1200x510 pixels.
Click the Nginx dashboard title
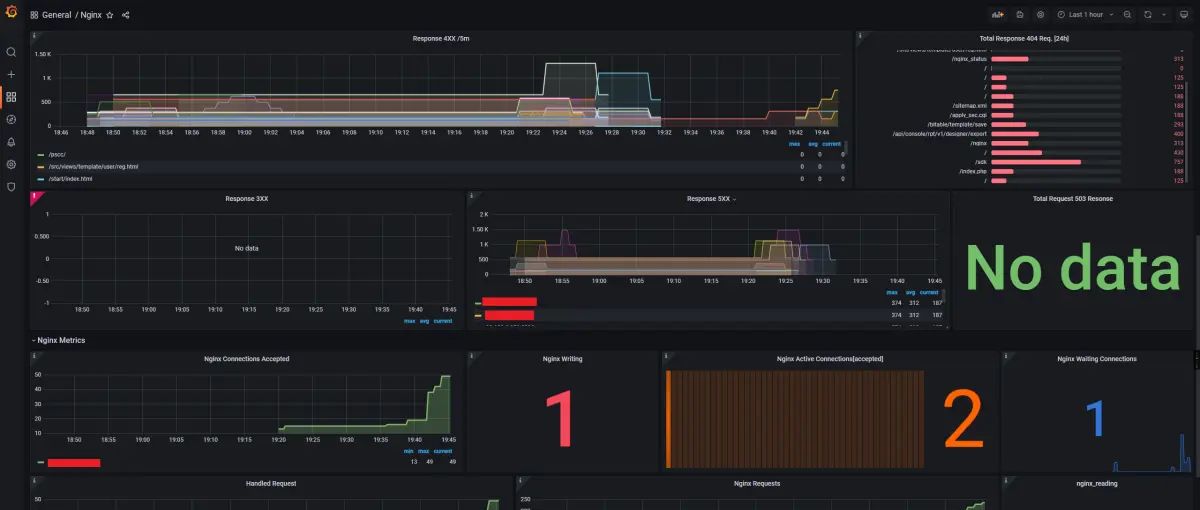click(x=91, y=15)
